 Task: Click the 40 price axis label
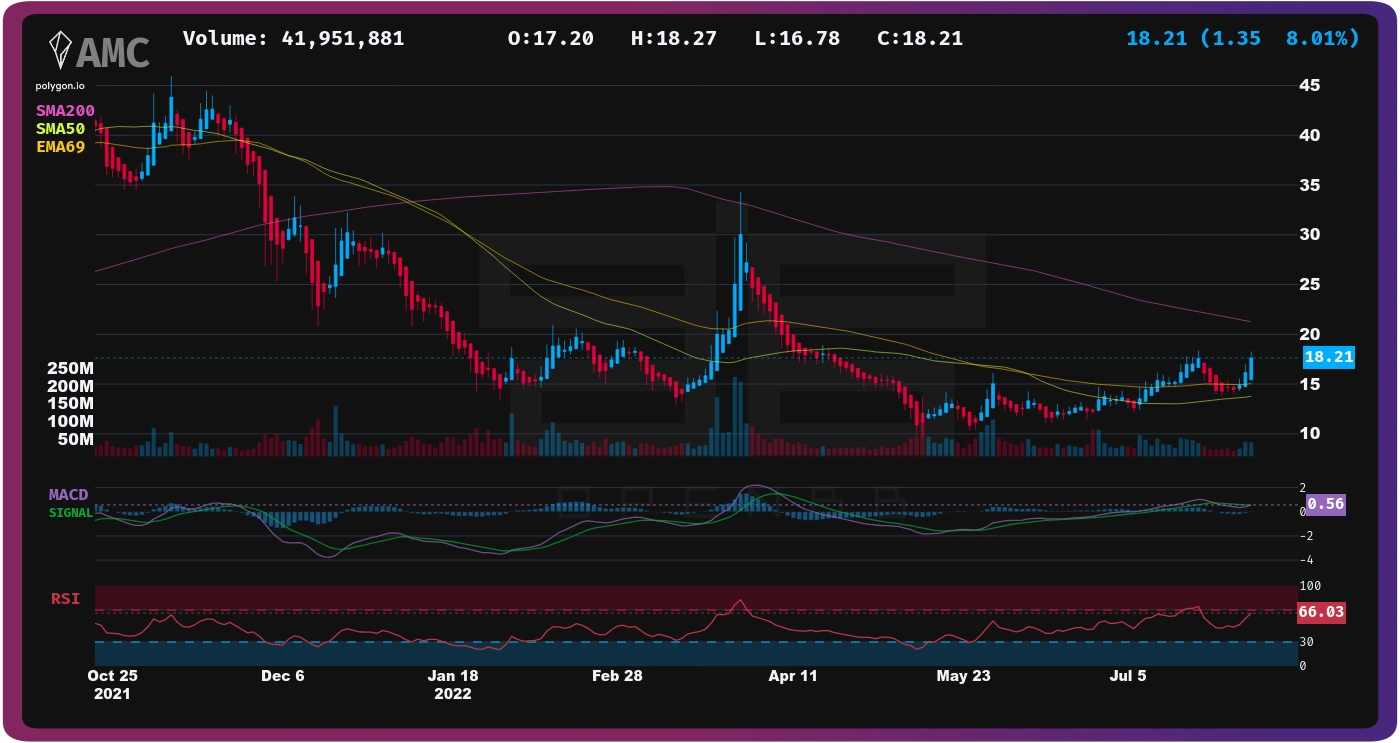coord(1309,135)
